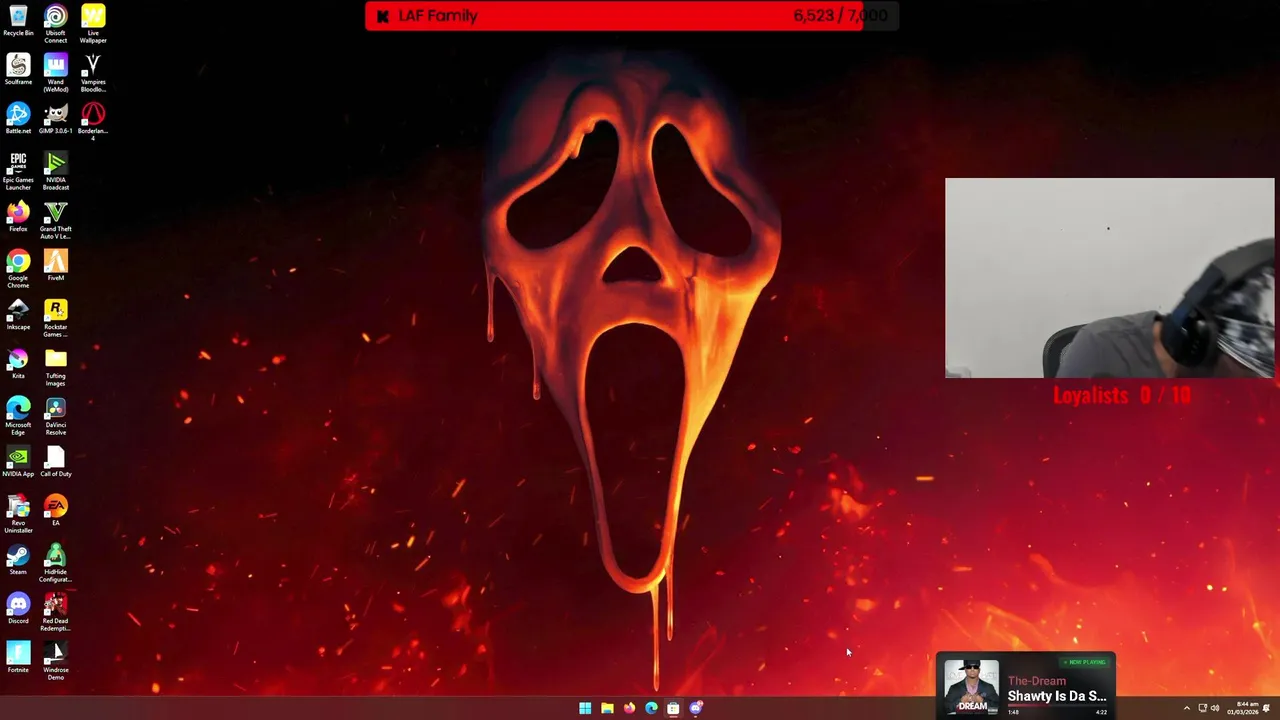This screenshot has width=1280, height=720.
Task: Click the Loyalists 0 / 10 counter
Action: tap(1122, 395)
